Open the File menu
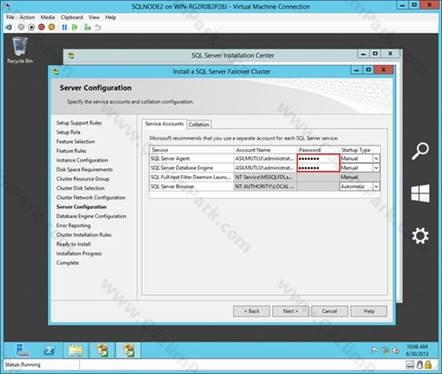This screenshot has height=374, width=442. [x=10, y=17]
